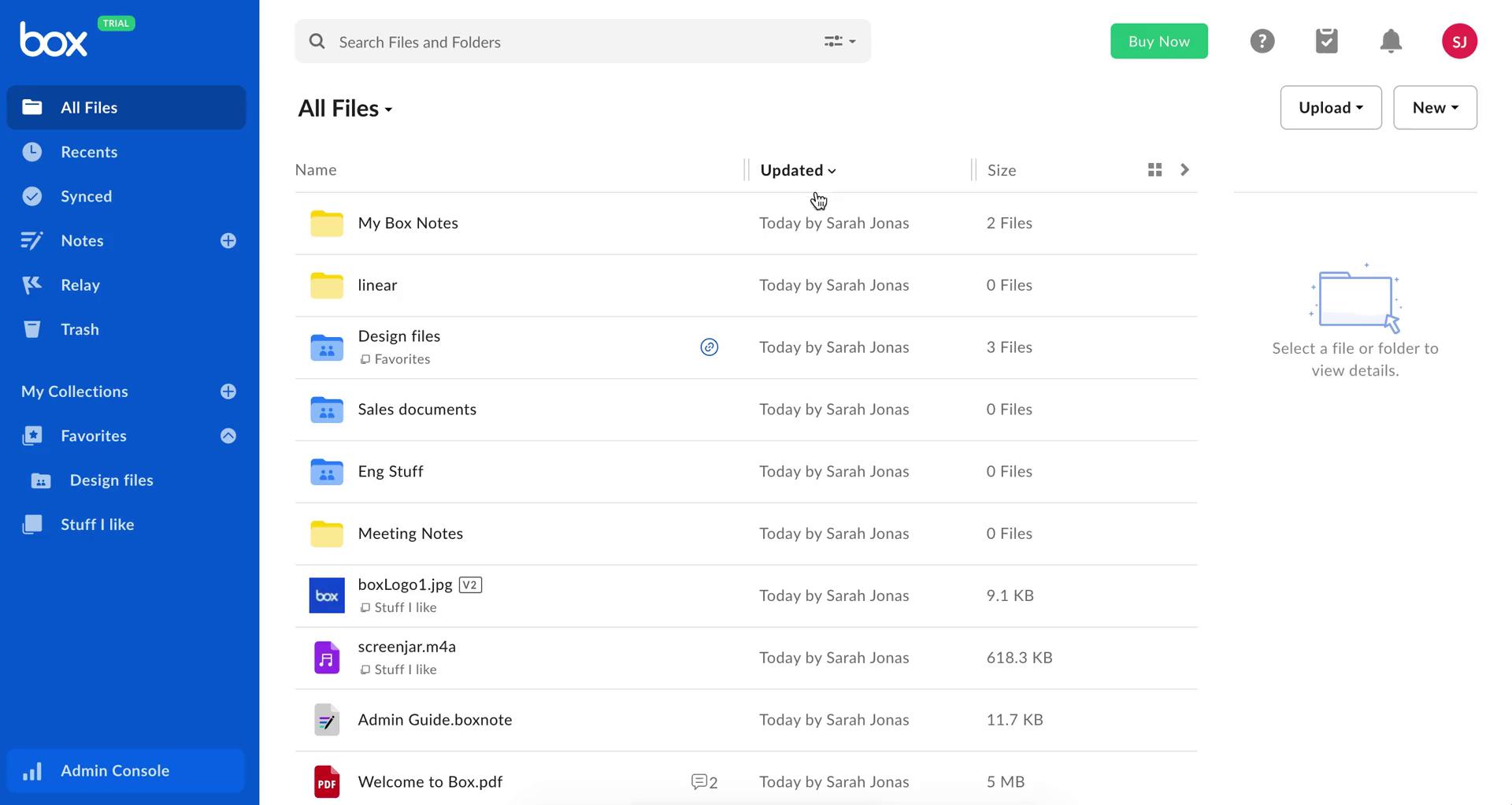Switch to grid view
1512x805 pixels.
click(x=1155, y=169)
